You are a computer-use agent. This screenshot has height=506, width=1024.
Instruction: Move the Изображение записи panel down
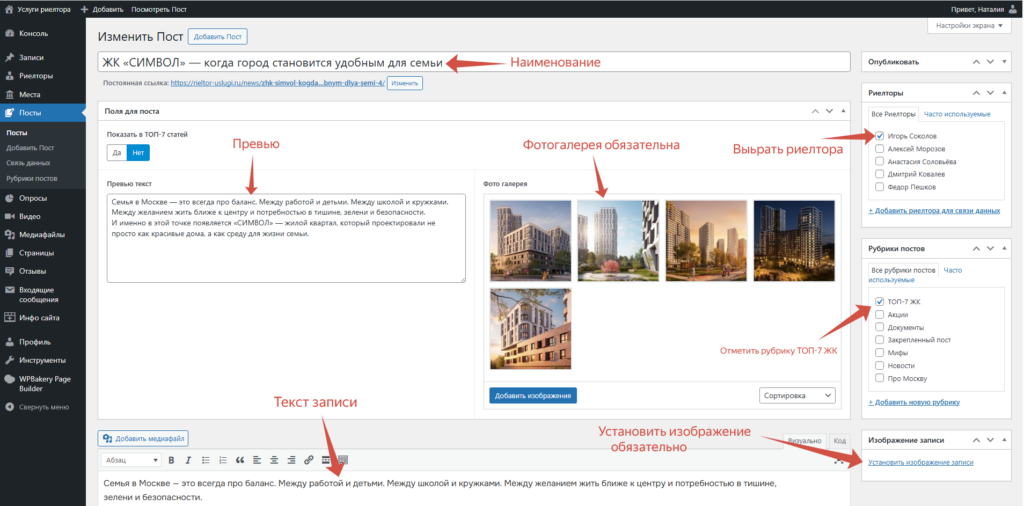tap(990, 440)
